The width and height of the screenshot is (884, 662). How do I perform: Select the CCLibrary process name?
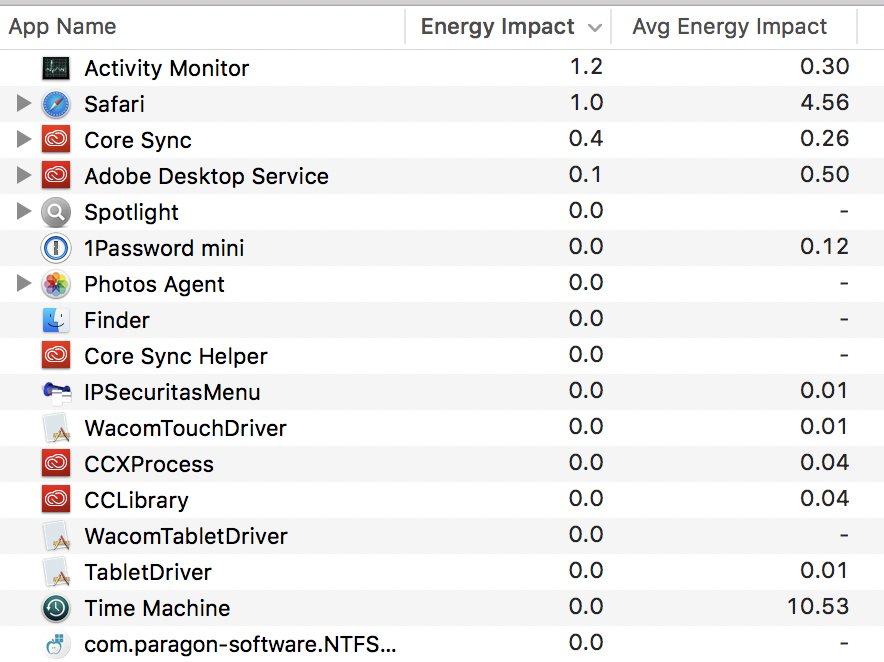pos(136,501)
